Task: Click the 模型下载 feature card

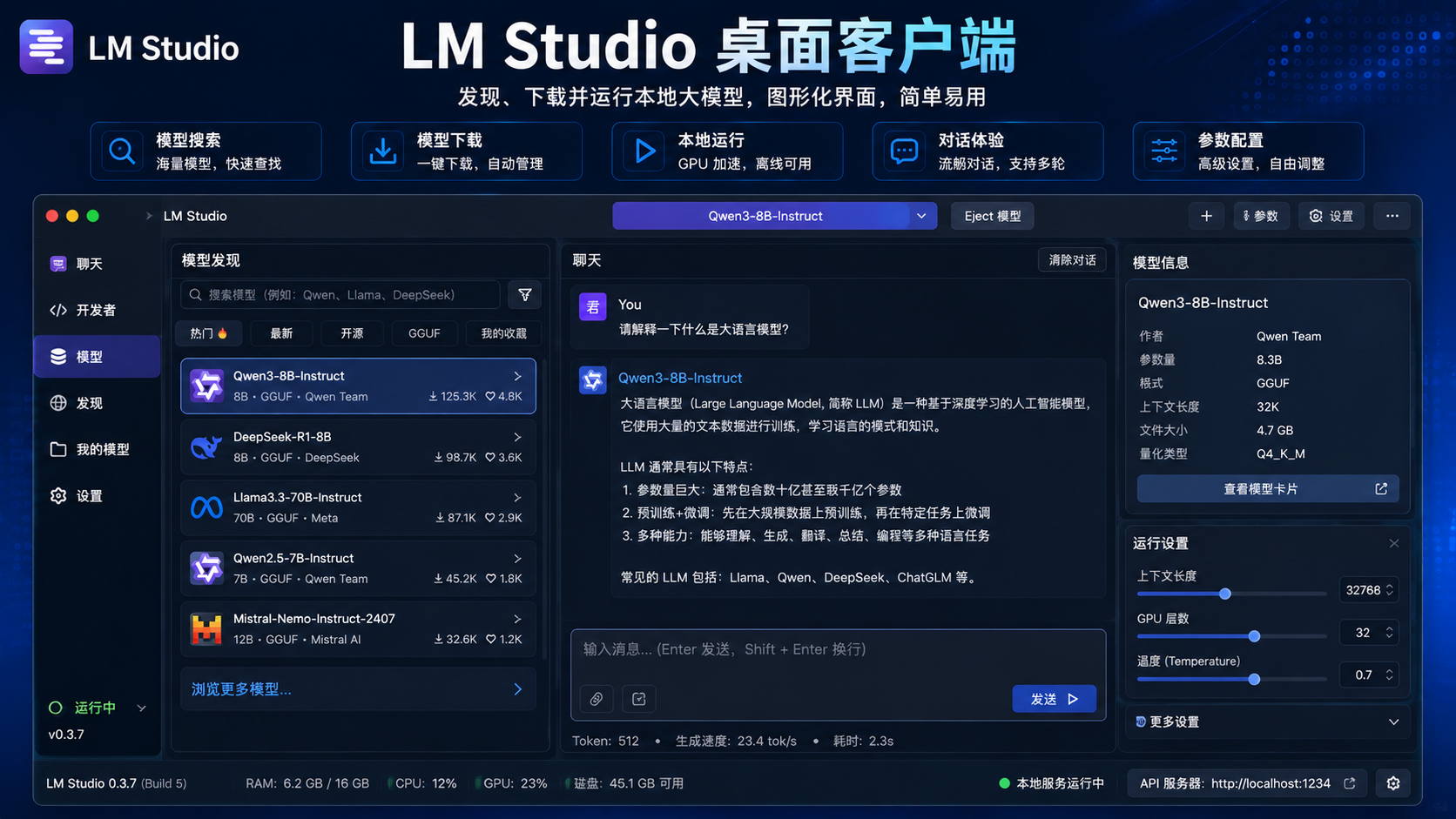Action: point(467,151)
